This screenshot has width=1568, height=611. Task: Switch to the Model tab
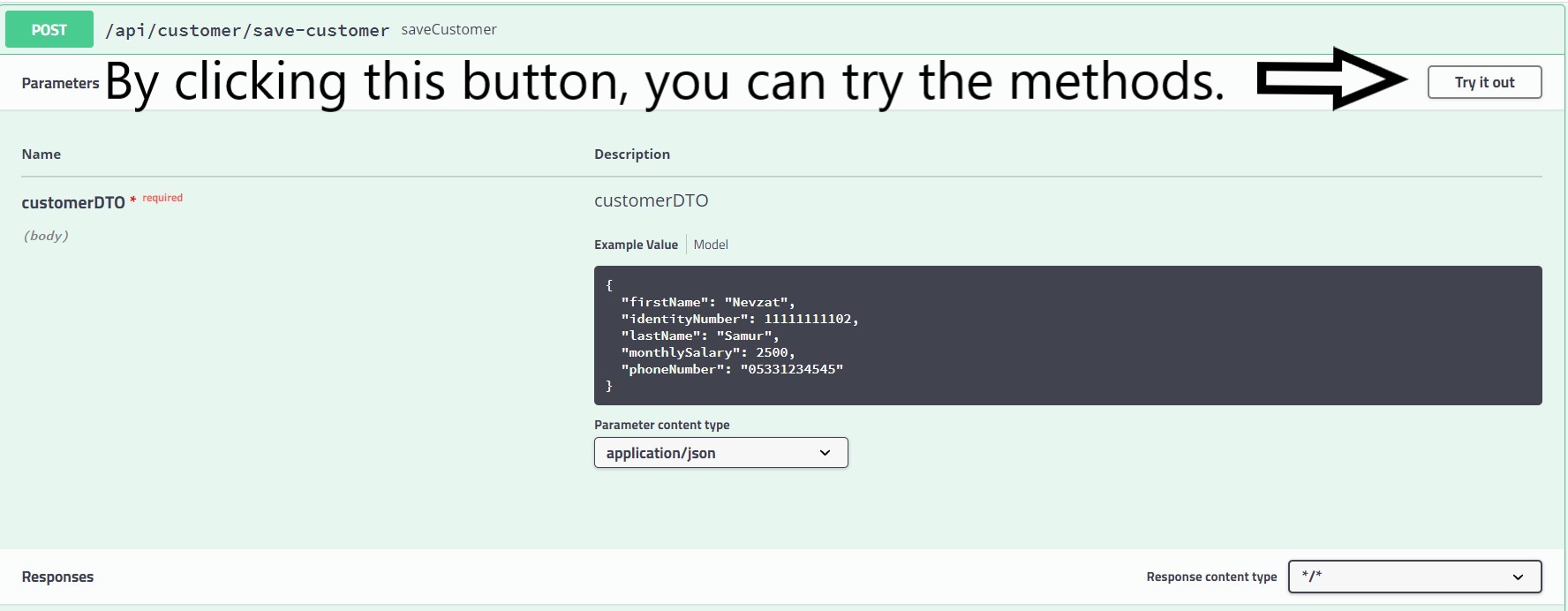tap(711, 245)
